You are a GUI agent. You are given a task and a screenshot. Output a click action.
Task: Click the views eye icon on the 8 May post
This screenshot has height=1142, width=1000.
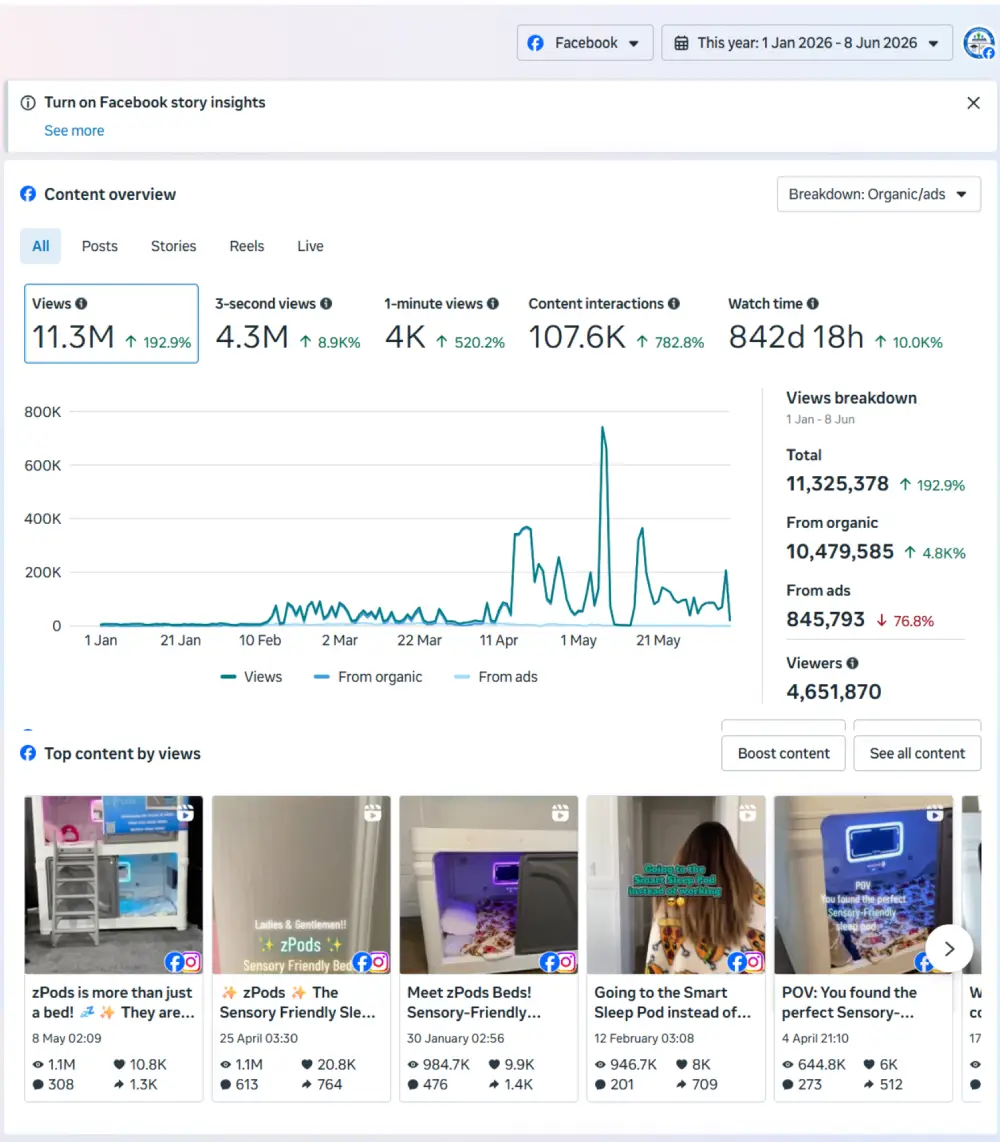click(x=38, y=1065)
